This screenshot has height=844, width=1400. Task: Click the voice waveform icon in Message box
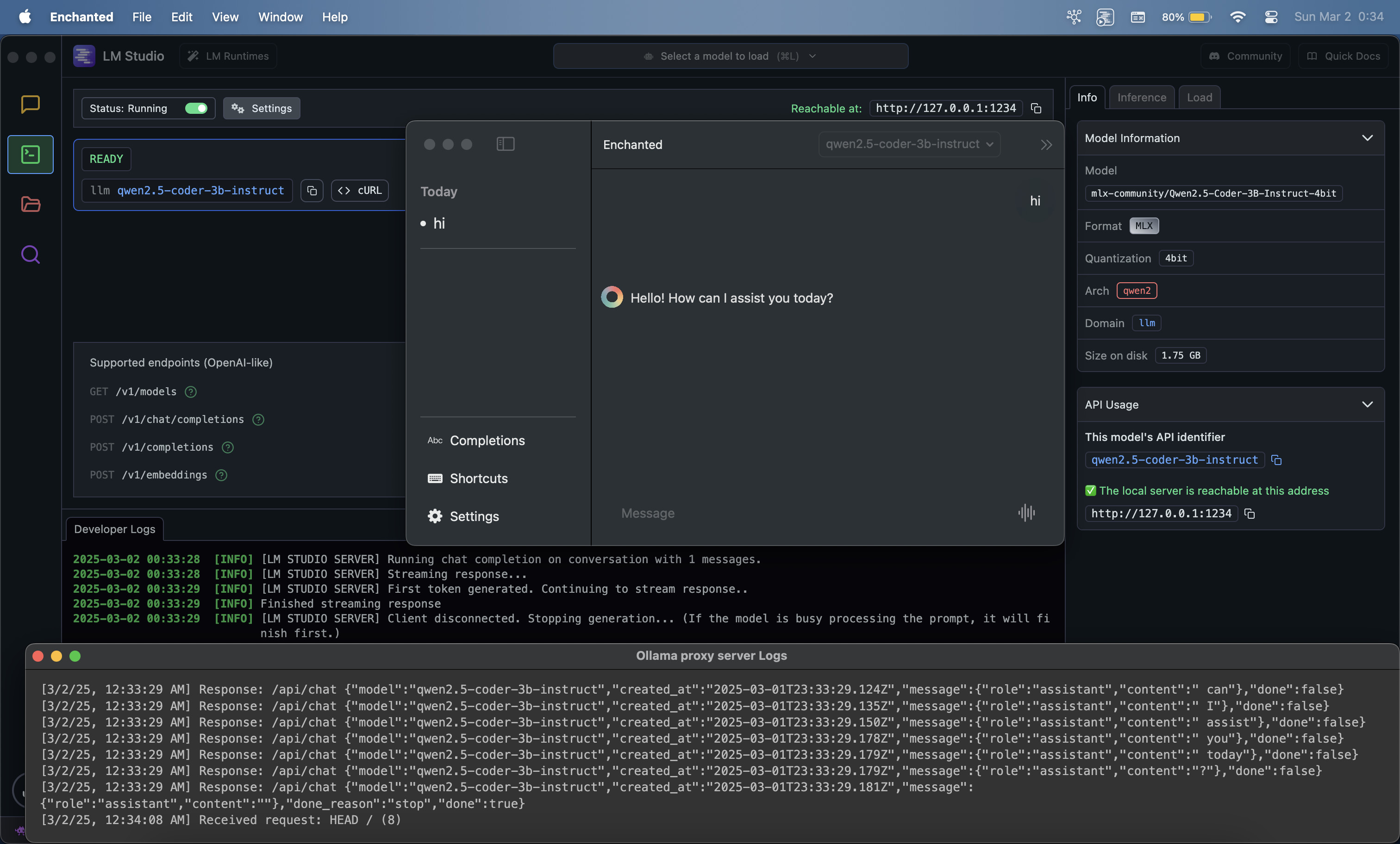(x=1026, y=513)
